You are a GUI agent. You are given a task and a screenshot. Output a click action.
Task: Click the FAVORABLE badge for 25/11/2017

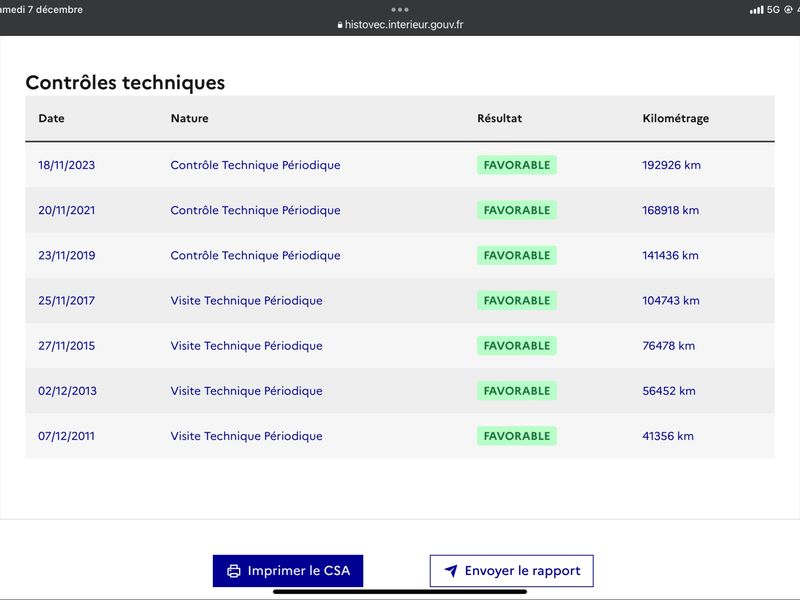pyautogui.click(x=517, y=301)
